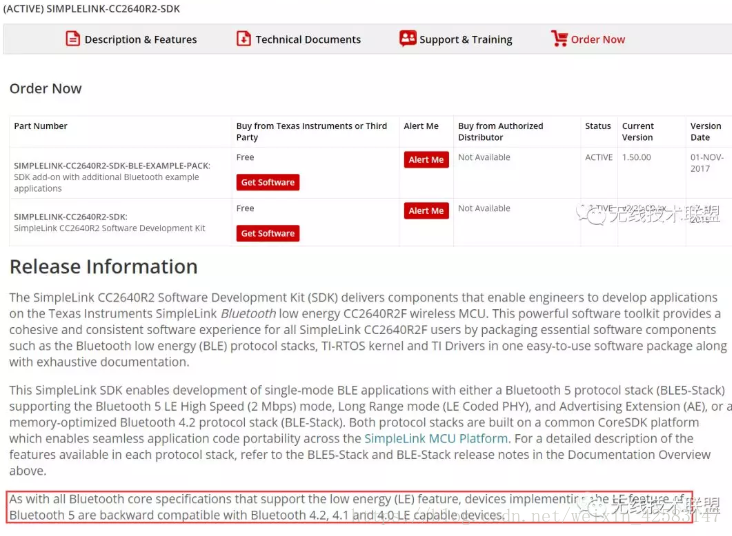Follow the SimpleLink MCU Platform link
Screen dimensions: 732x536
click(x=436, y=438)
